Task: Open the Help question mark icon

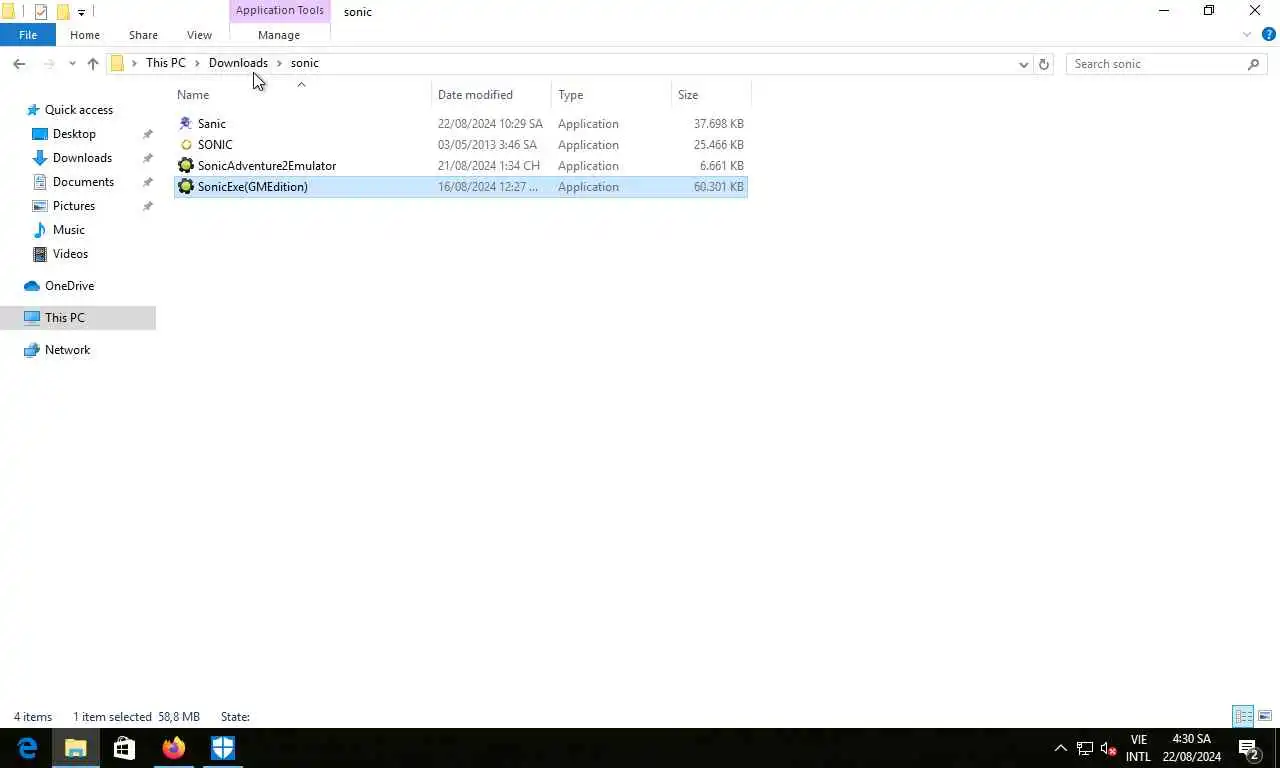Action: (1269, 35)
